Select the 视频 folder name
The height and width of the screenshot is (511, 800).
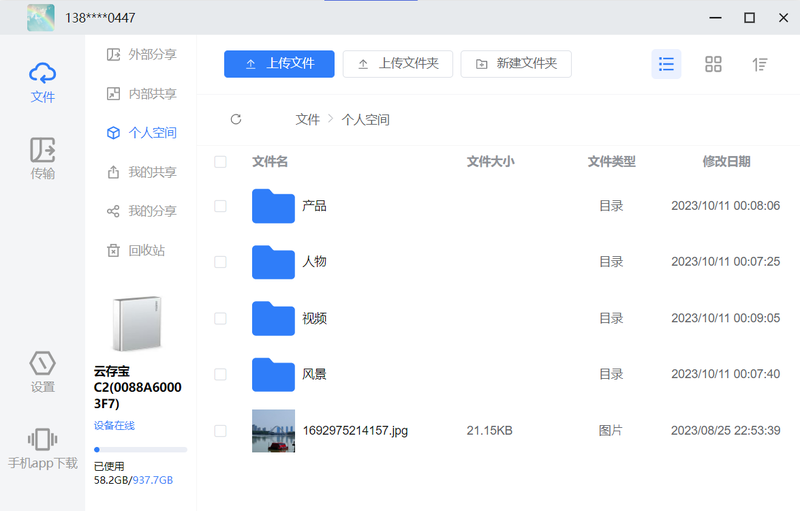314,318
